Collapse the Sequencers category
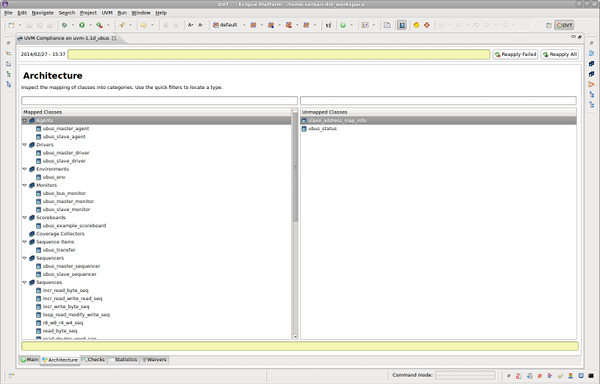Viewport: 600px width, 384px height. click(24, 258)
